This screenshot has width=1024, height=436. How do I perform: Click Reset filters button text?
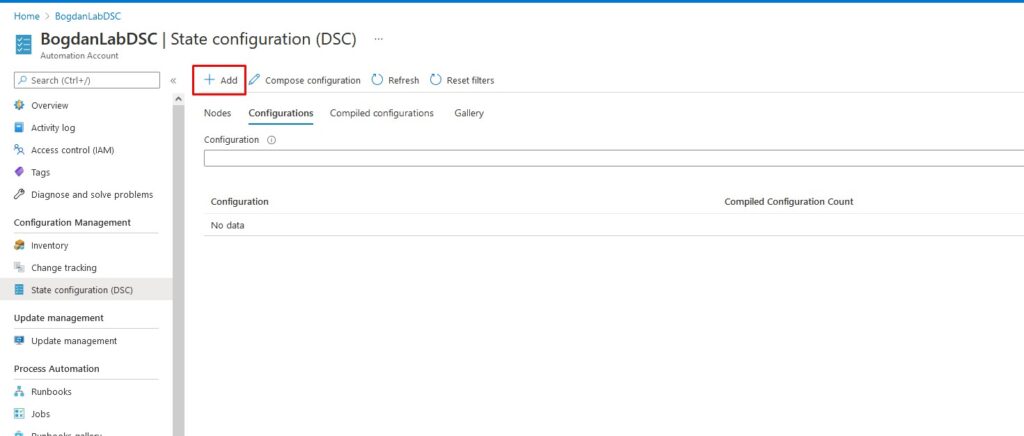tap(470, 80)
